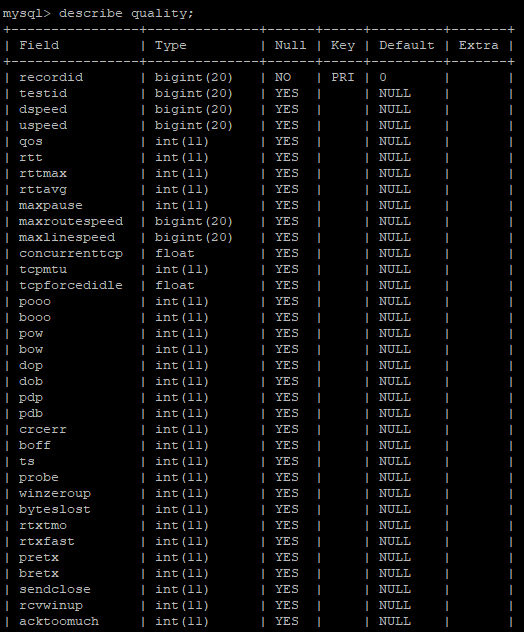Select the 'byteslost' field name
Viewport: 524px width, 632px height.
[x=55, y=509]
